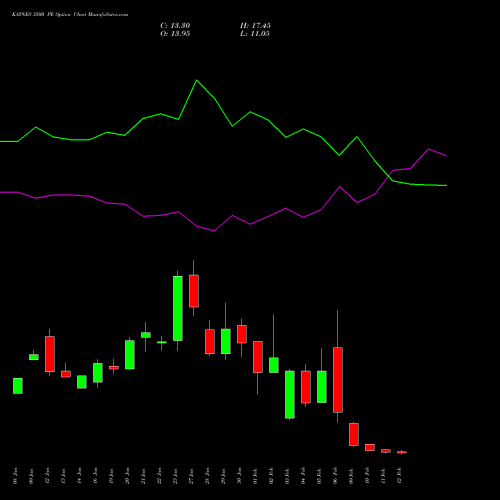Select the low value L: 11.05
The image size is (500, 500).
(x=255, y=34)
